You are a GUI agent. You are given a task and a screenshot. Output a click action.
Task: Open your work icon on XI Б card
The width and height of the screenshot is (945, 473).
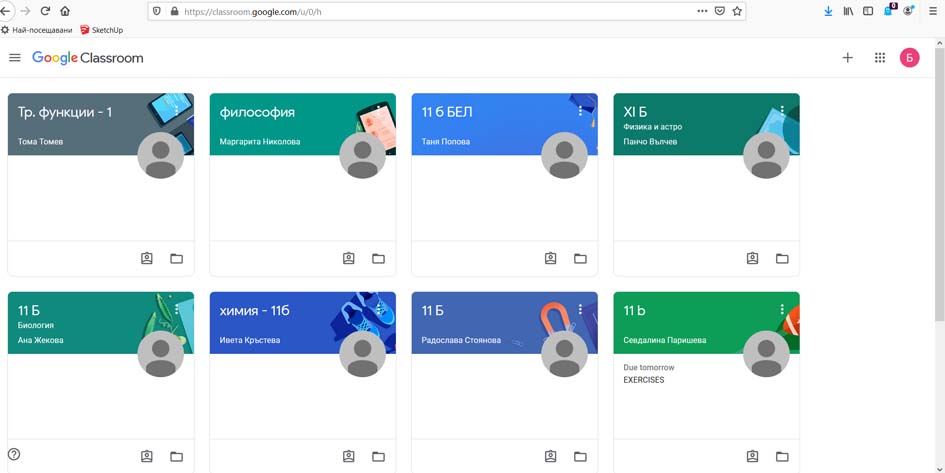tap(752, 259)
